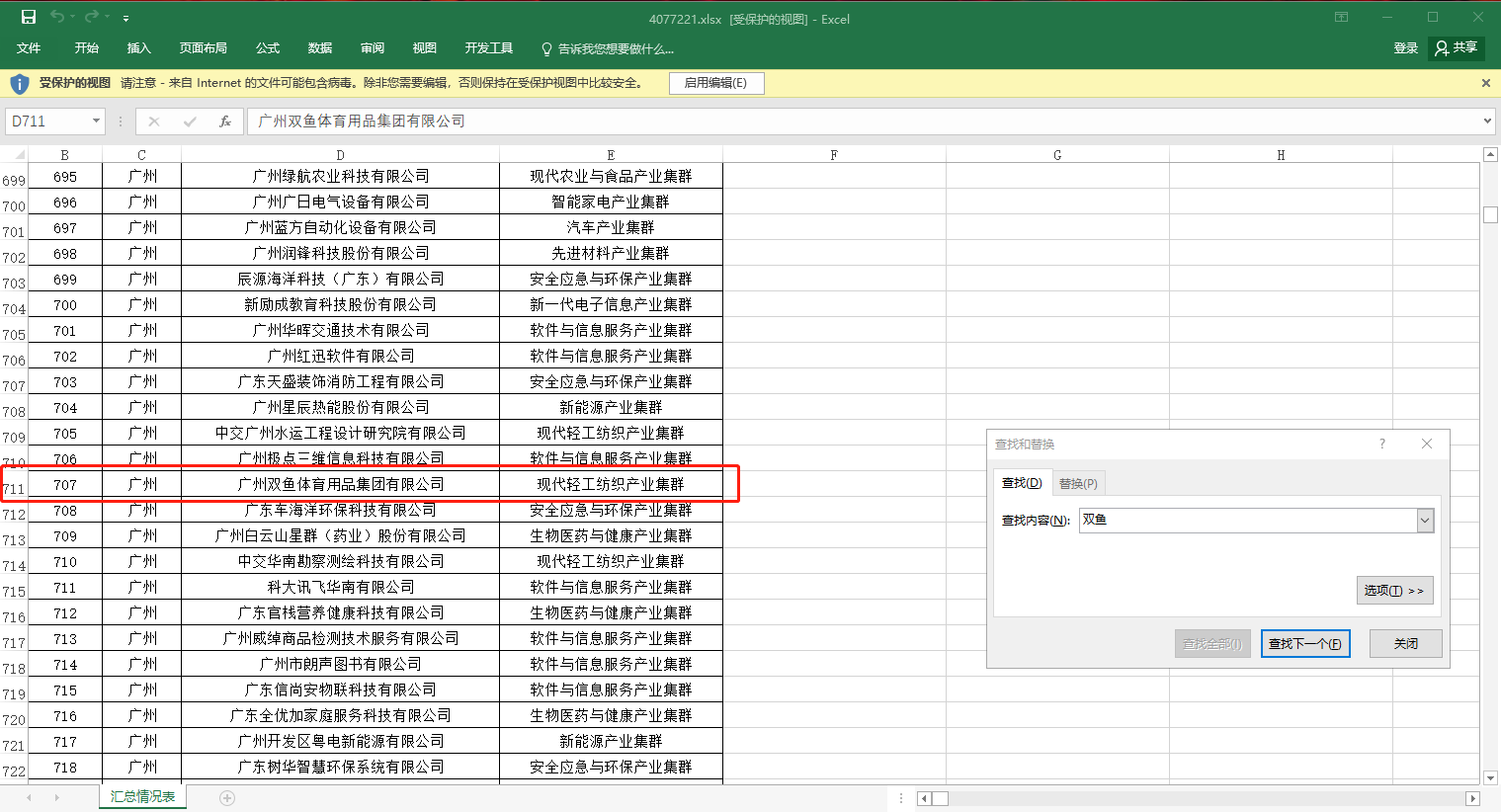Viewport: 1501px width, 812px height.
Task: Click cell 广州双鱼体育用品集团有限公司
Action: coord(340,484)
